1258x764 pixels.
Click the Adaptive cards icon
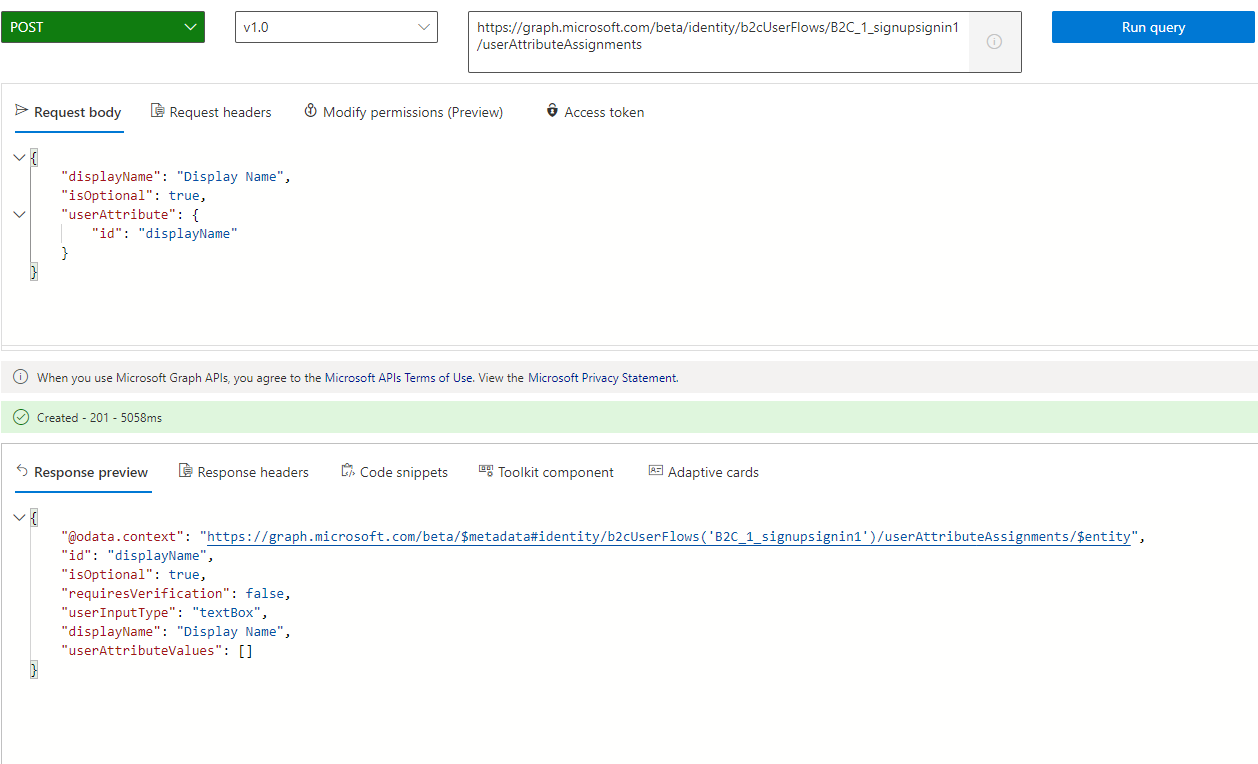pos(656,471)
